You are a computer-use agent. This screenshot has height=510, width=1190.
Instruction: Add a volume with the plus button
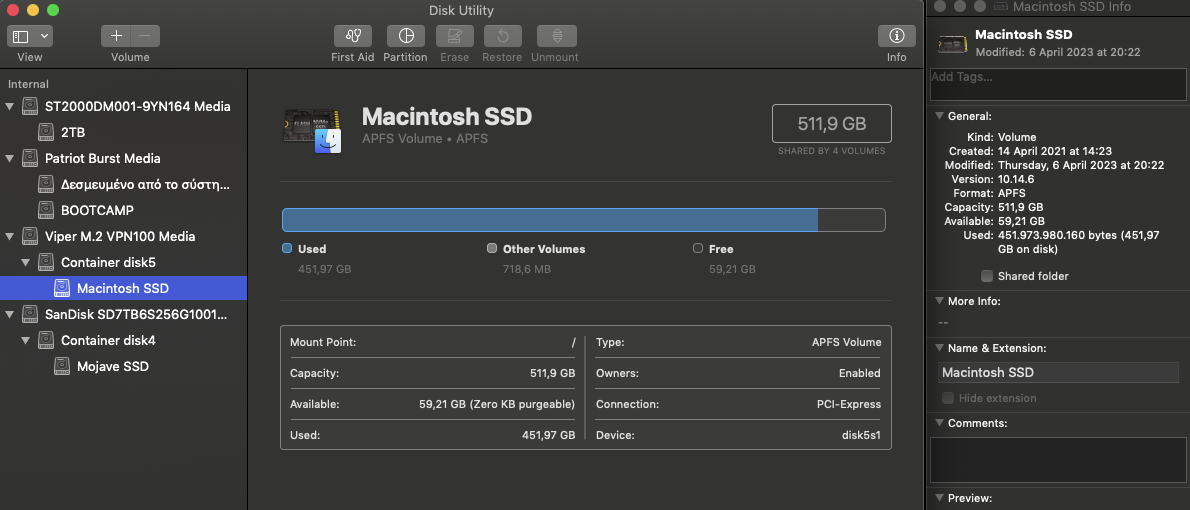click(x=116, y=36)
